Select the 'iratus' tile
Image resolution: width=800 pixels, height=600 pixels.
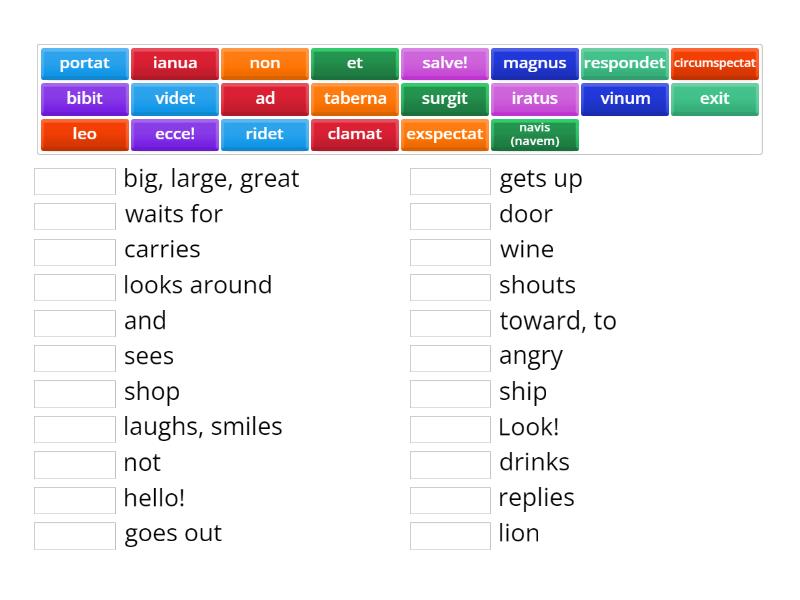tap(535, 98)
